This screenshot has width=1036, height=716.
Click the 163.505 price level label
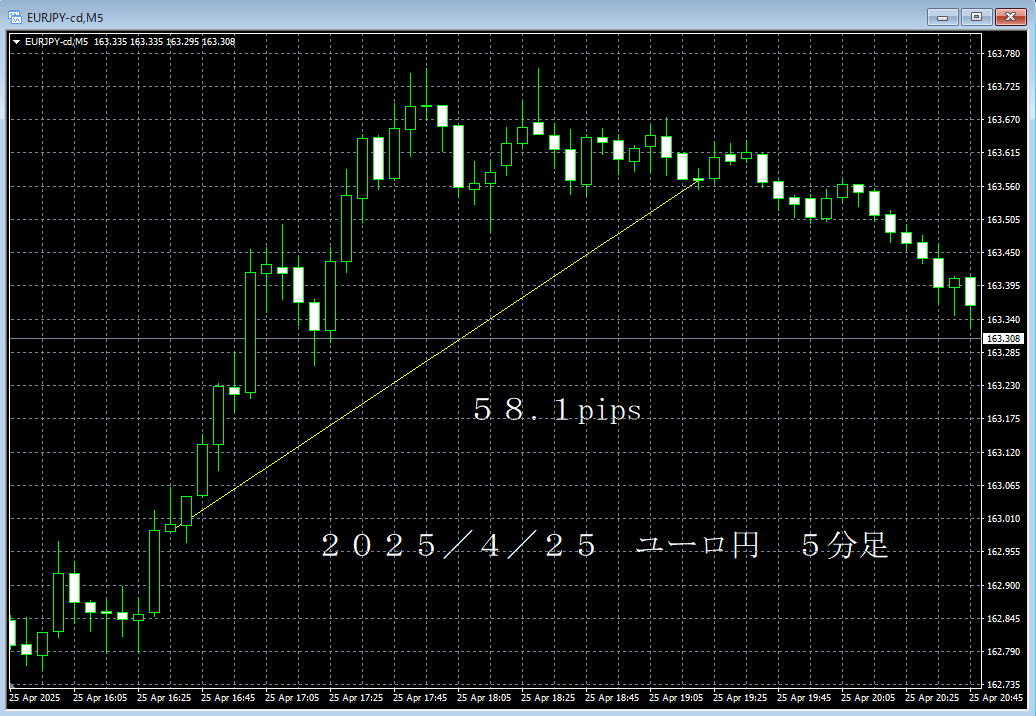pyautogui.click(x=1003, y=219)
